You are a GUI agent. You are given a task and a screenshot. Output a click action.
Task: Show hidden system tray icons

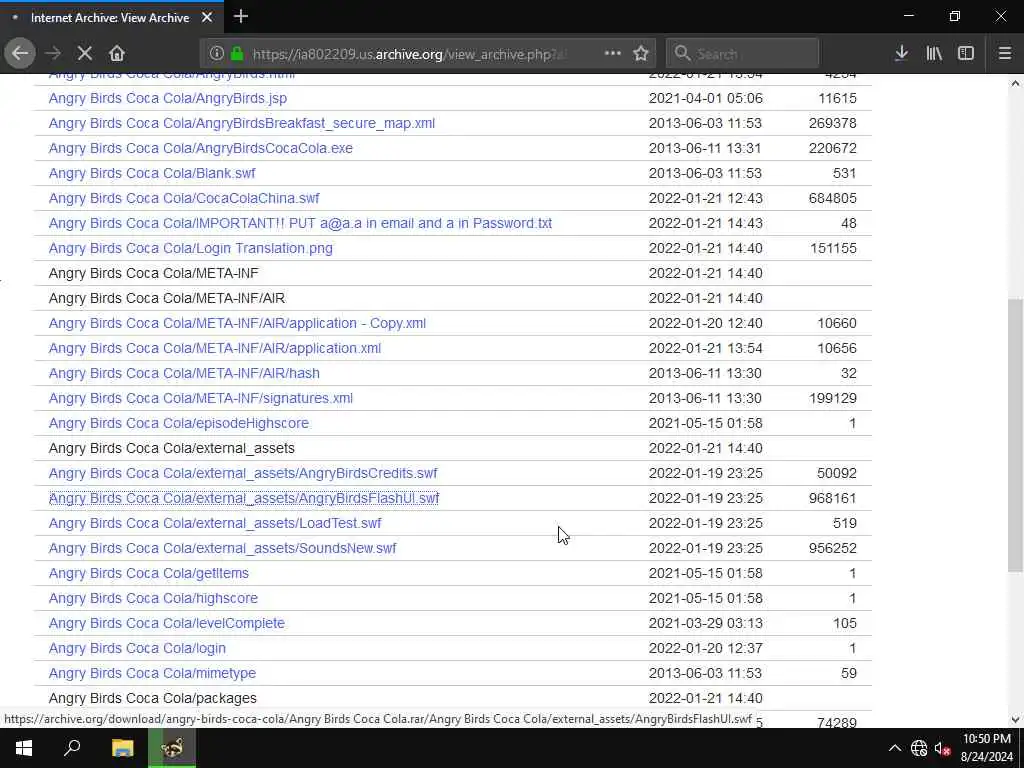coord(895,748)
